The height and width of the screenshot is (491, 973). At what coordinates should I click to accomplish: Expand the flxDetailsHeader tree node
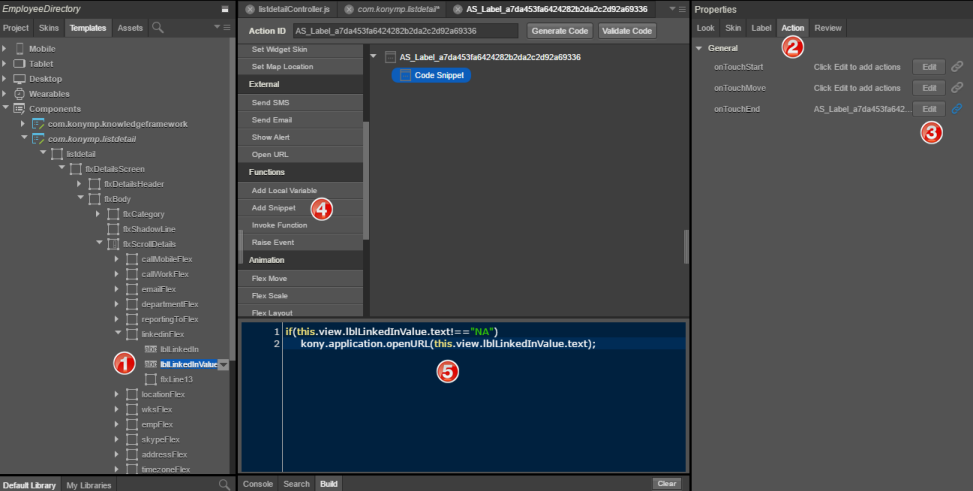pos(79,184)
